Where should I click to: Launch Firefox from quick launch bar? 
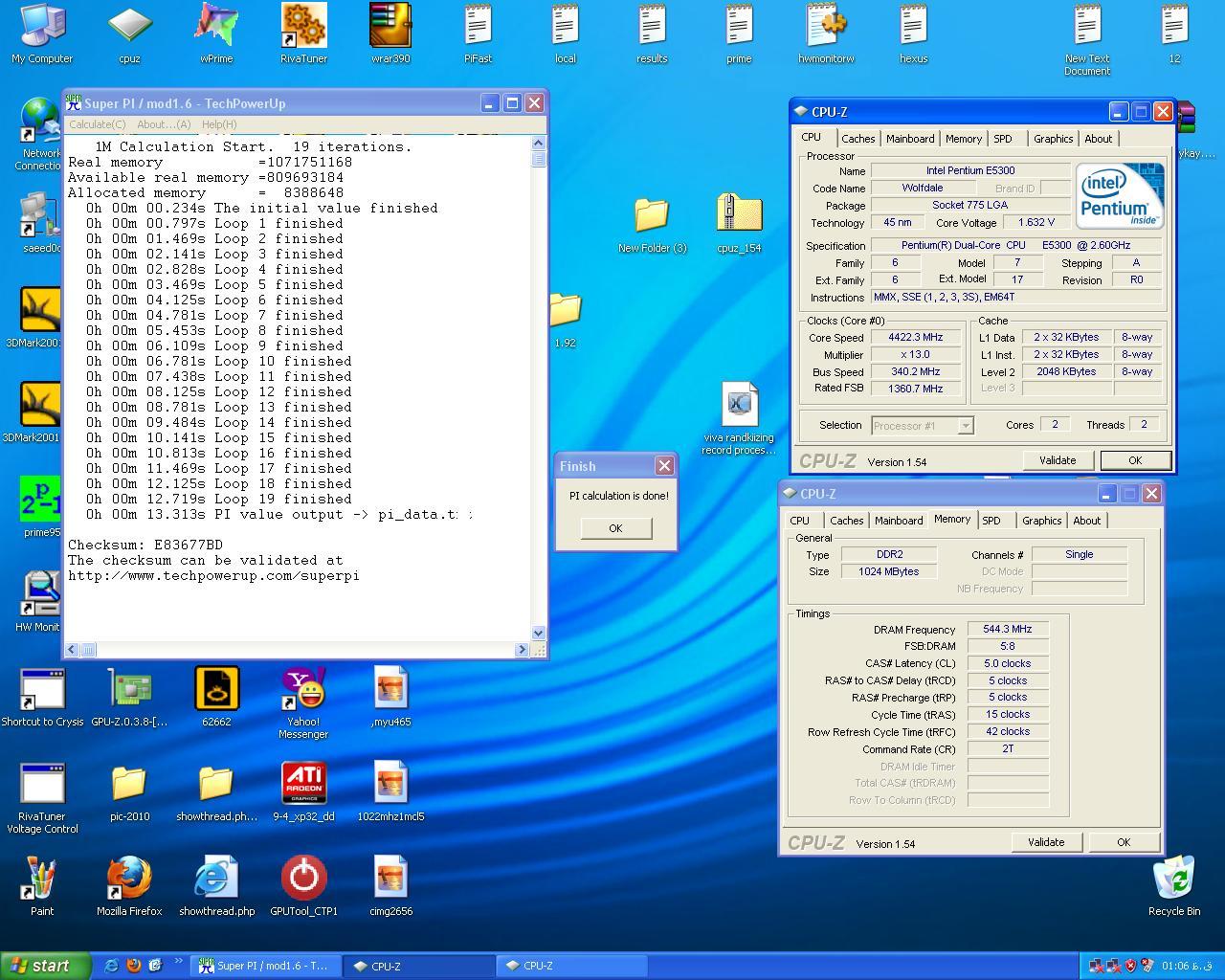134,966
